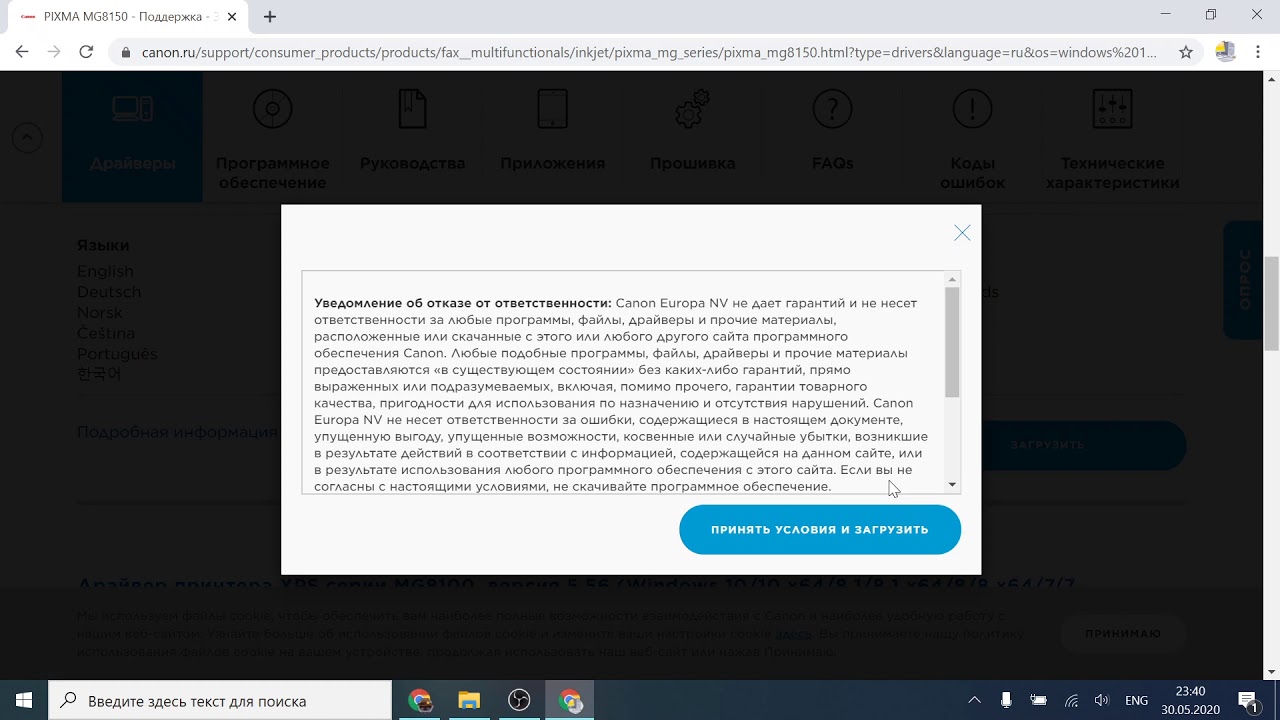Click Windows taskbar search box
The image size is (1280, 720).
220,701
